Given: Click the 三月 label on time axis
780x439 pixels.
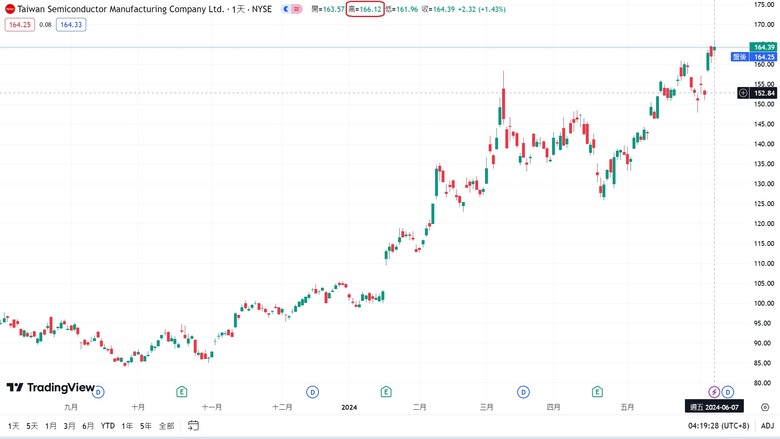Looking at the screenshot, I should coord(487,407).
